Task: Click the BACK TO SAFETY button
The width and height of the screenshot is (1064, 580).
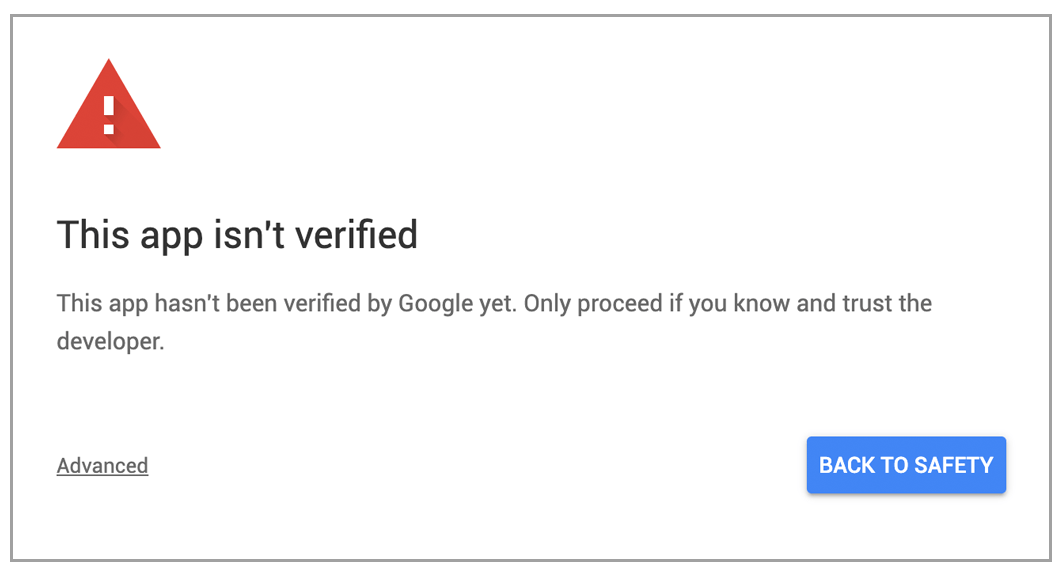Action: 906,465
